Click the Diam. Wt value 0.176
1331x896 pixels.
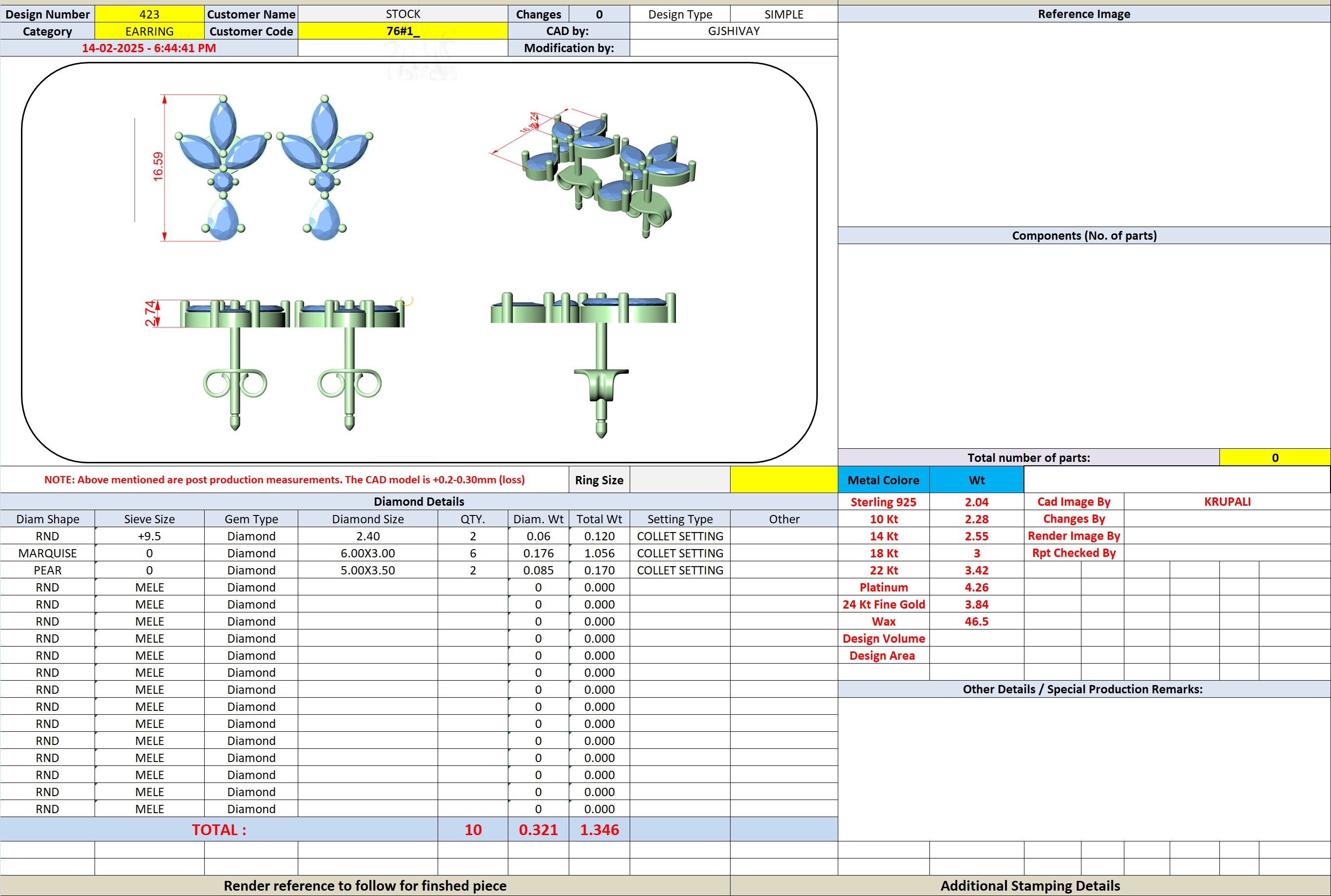point(539,553)
